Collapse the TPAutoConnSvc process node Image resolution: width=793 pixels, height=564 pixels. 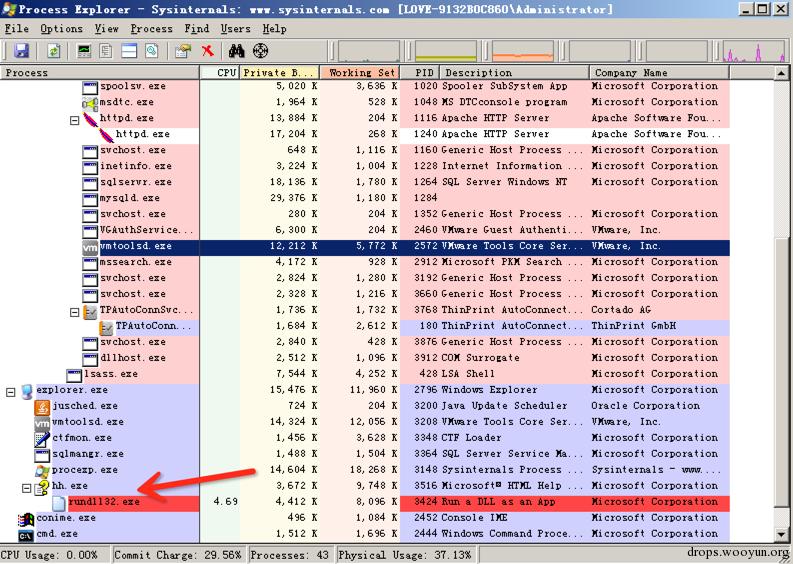click(75, 311)
